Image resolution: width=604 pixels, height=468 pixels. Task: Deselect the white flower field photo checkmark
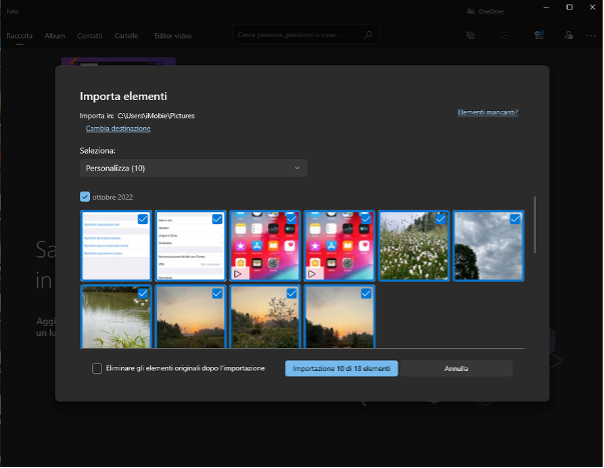point(440,219)
